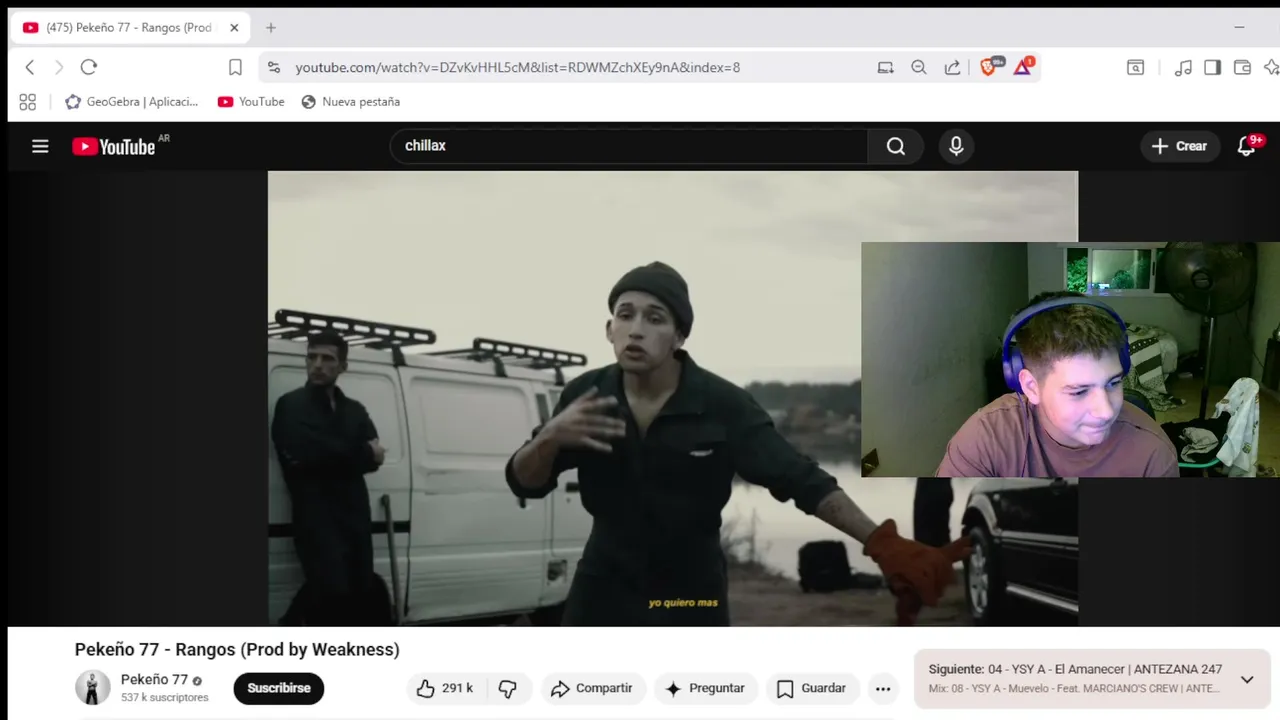The height and width of the screenshot is (720, 1280).
Task: Select the Pekeño 77 - Rangos tab
Action: click(130, 28)
